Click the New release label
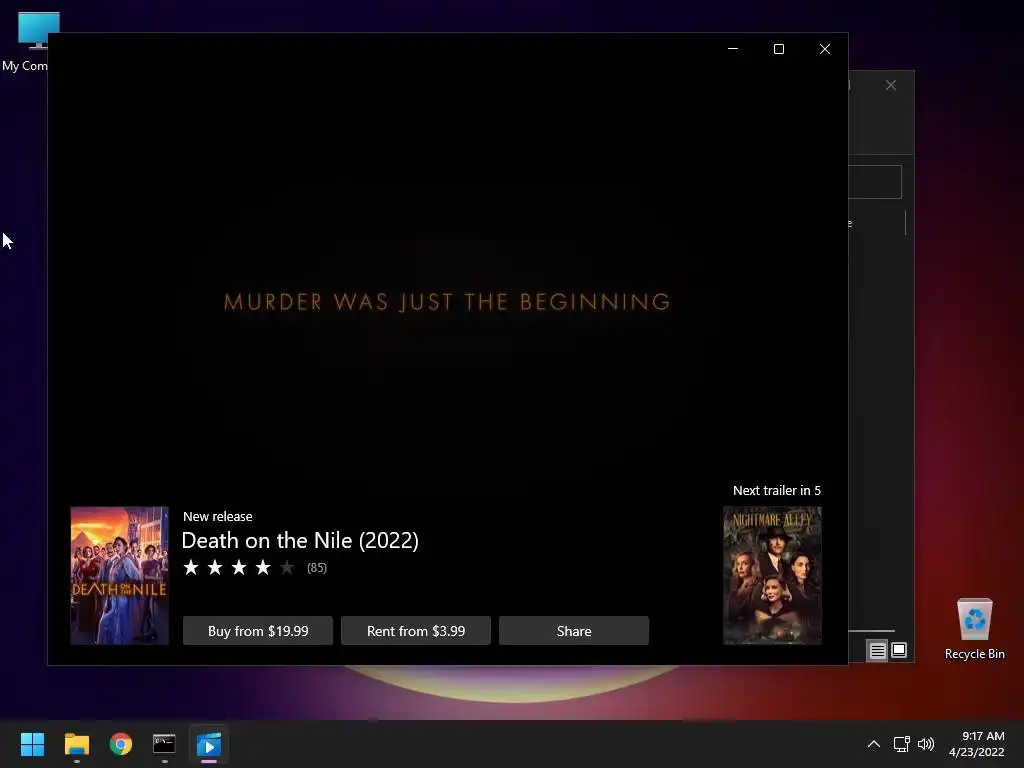Screen dimensions: 1024x768 [x=217, y=516]
